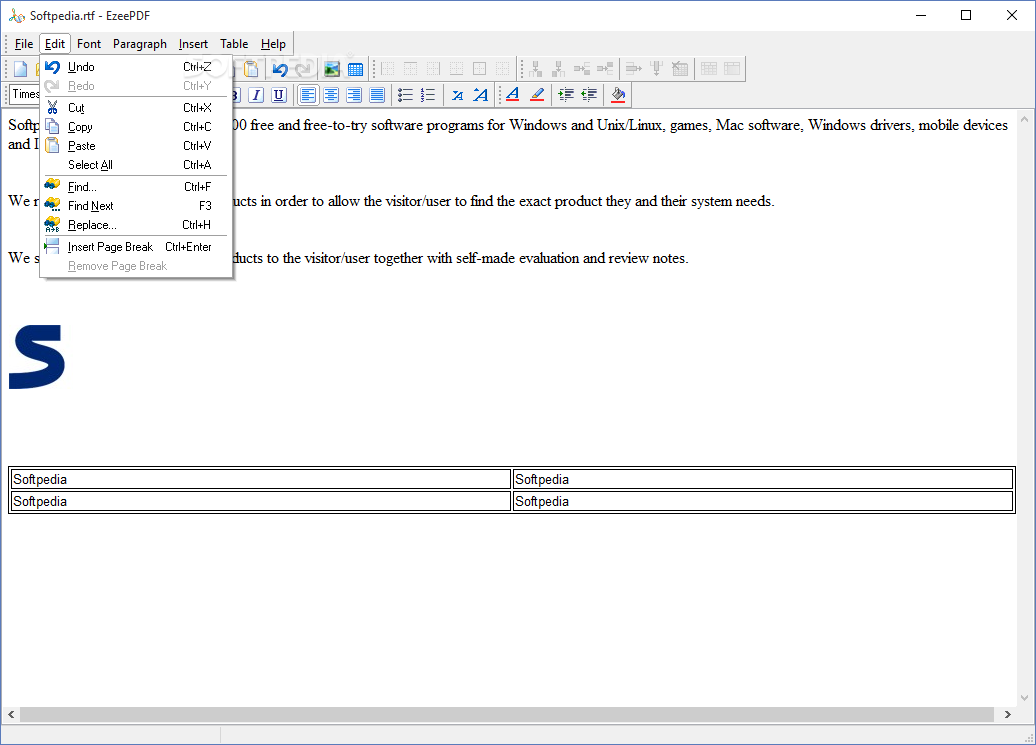Toggle bulleted list button
The height and width of the screenshot is (745, 1036).
point(406,95)
